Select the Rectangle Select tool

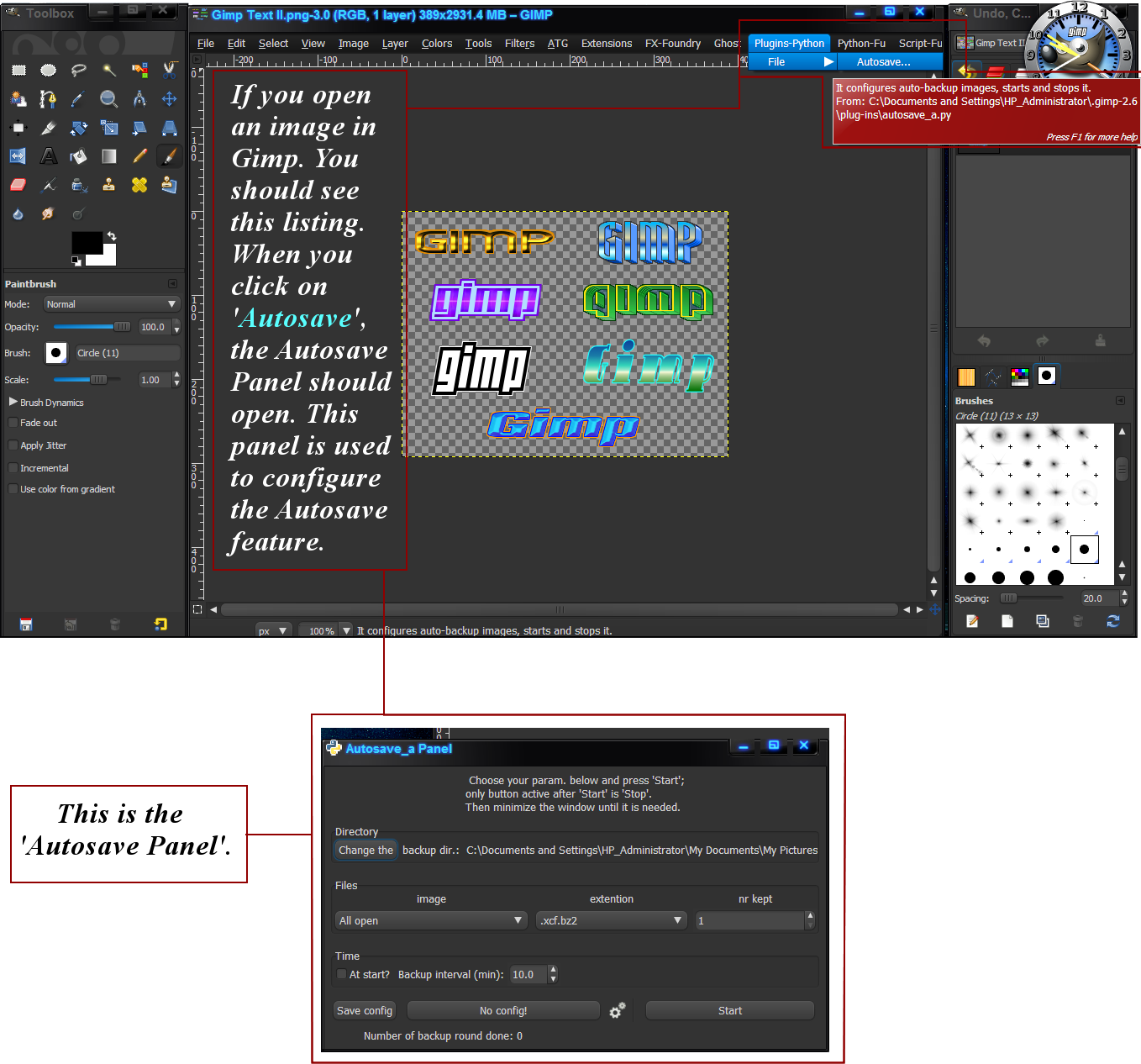click(x=18, y=71)
